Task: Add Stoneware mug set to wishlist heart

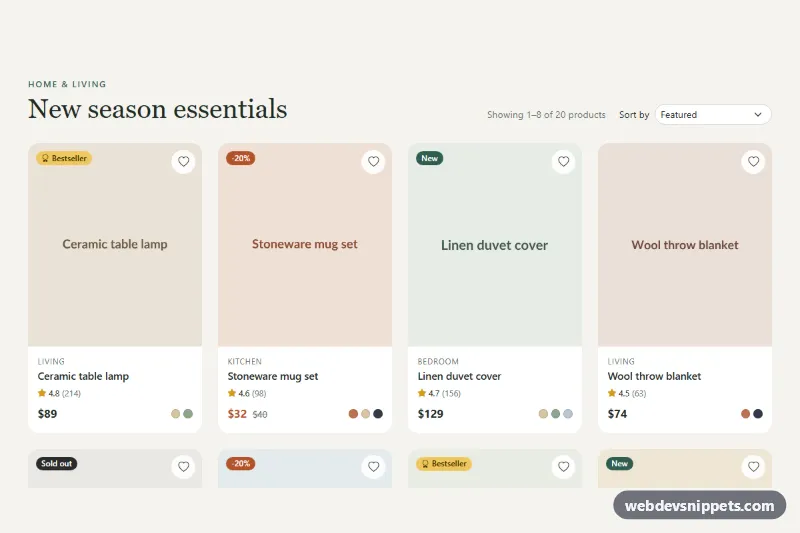Action: (x=373, y=162)
